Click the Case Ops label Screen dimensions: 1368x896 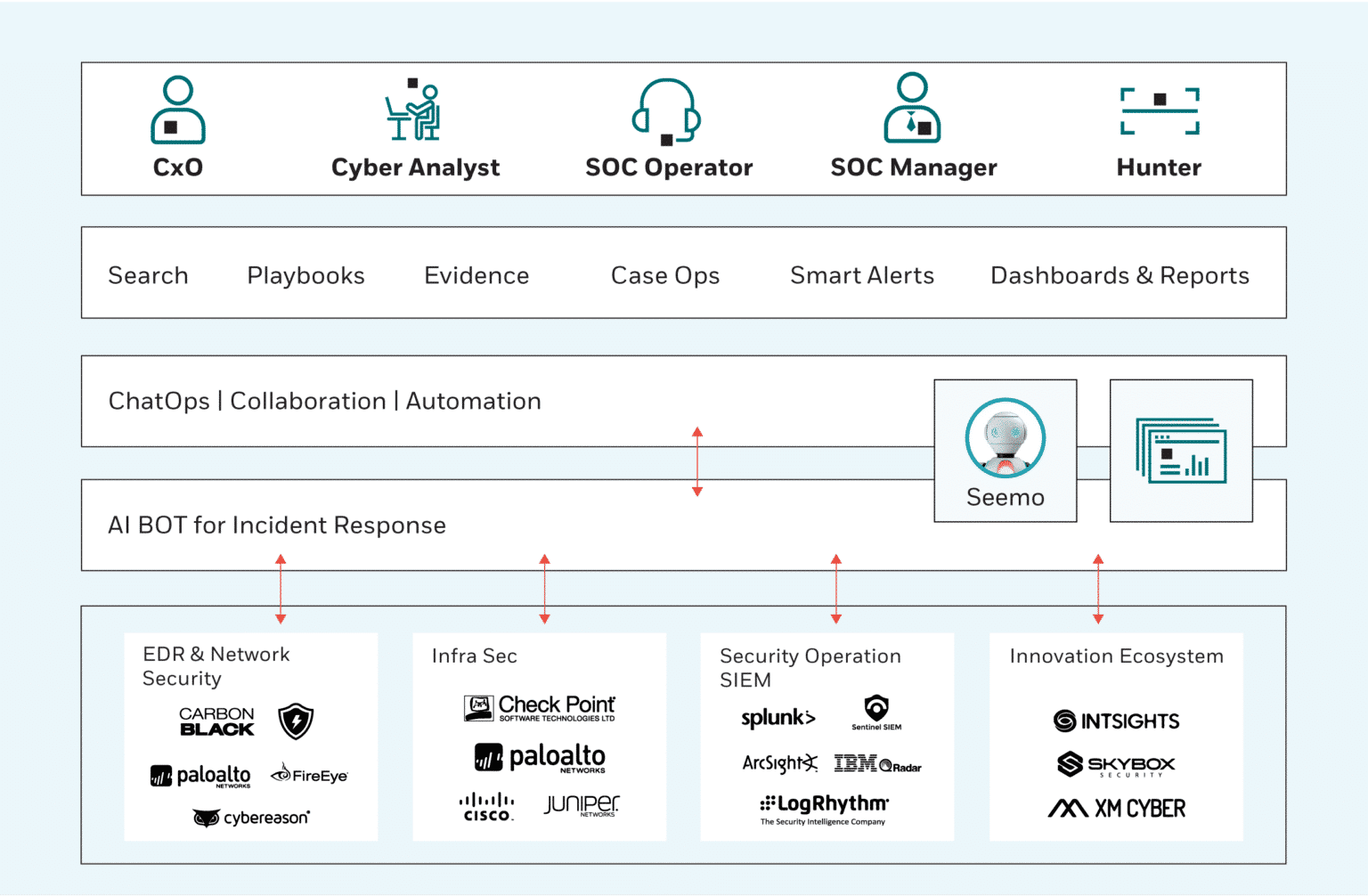664,275
